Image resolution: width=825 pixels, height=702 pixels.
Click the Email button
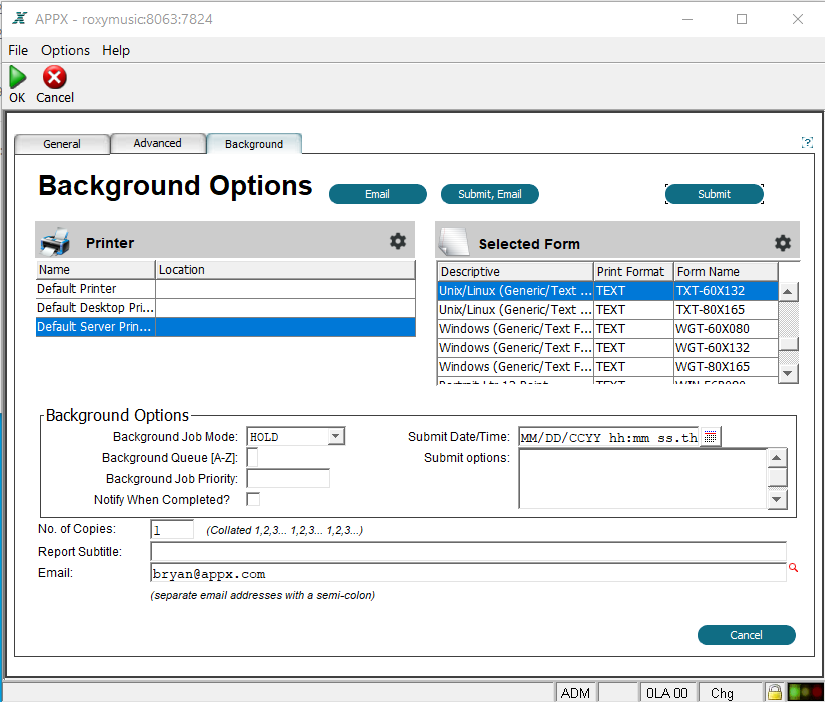pyautogui.click(x=377, y=194)
